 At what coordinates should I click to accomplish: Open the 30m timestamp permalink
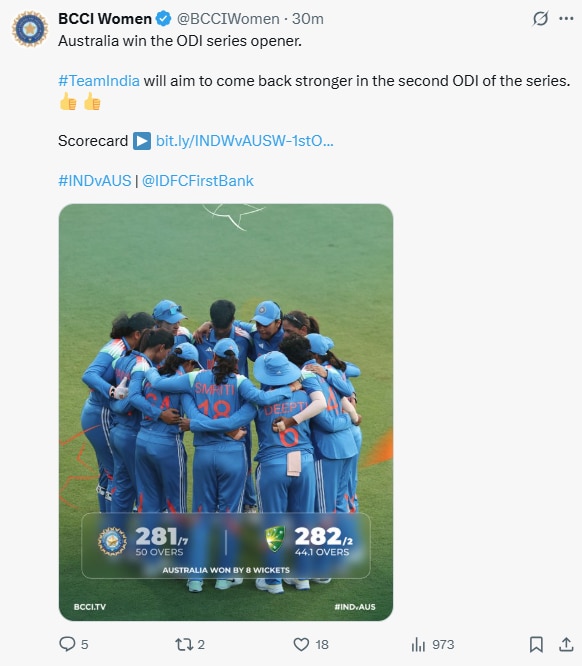tap(308, 19)
